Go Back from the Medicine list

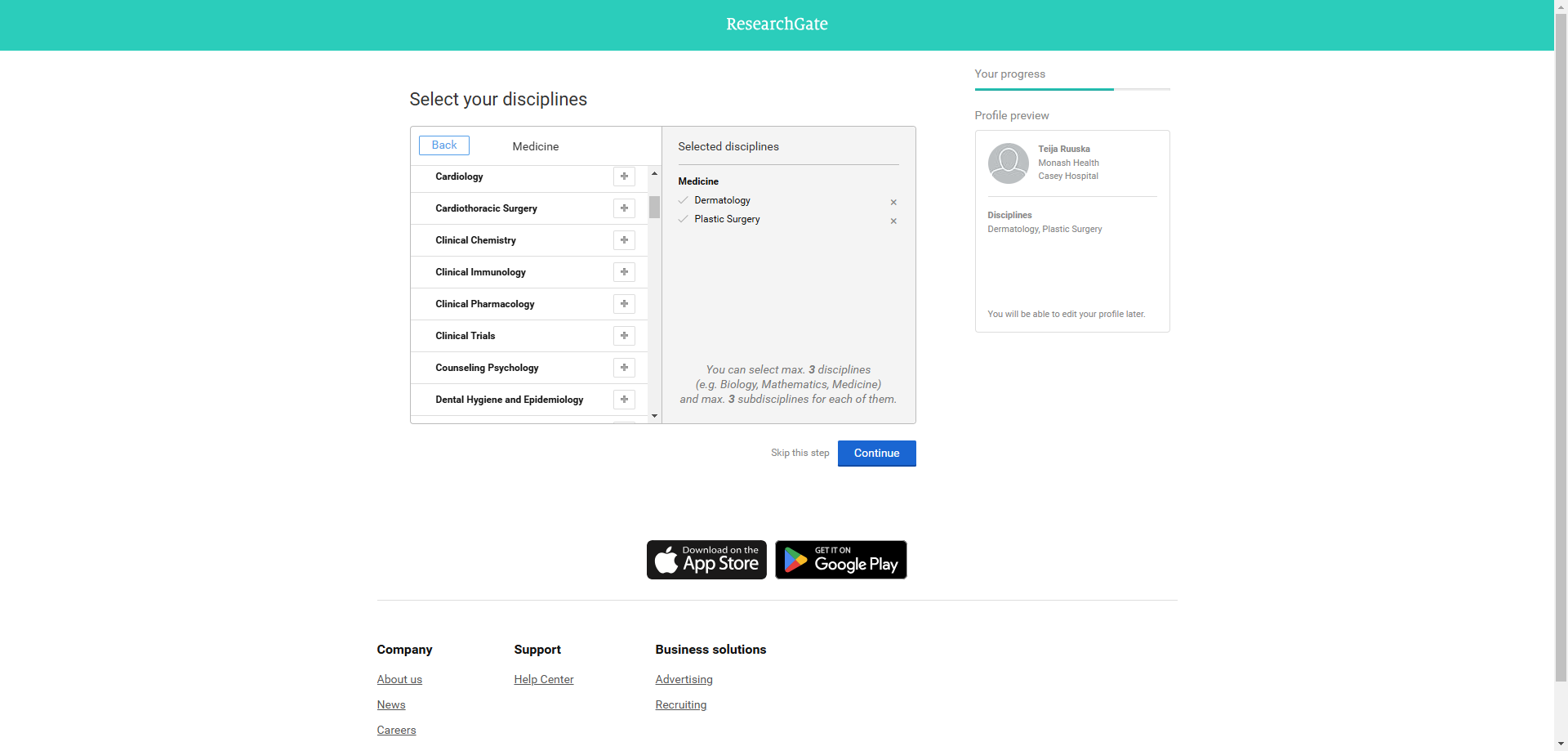tap(444, 145)
